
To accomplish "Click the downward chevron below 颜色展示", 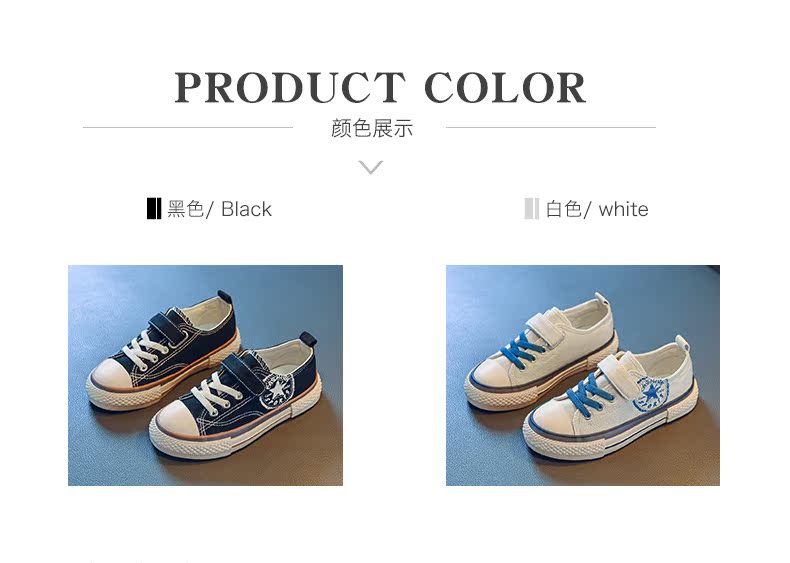I will click(x=371, y=167).
